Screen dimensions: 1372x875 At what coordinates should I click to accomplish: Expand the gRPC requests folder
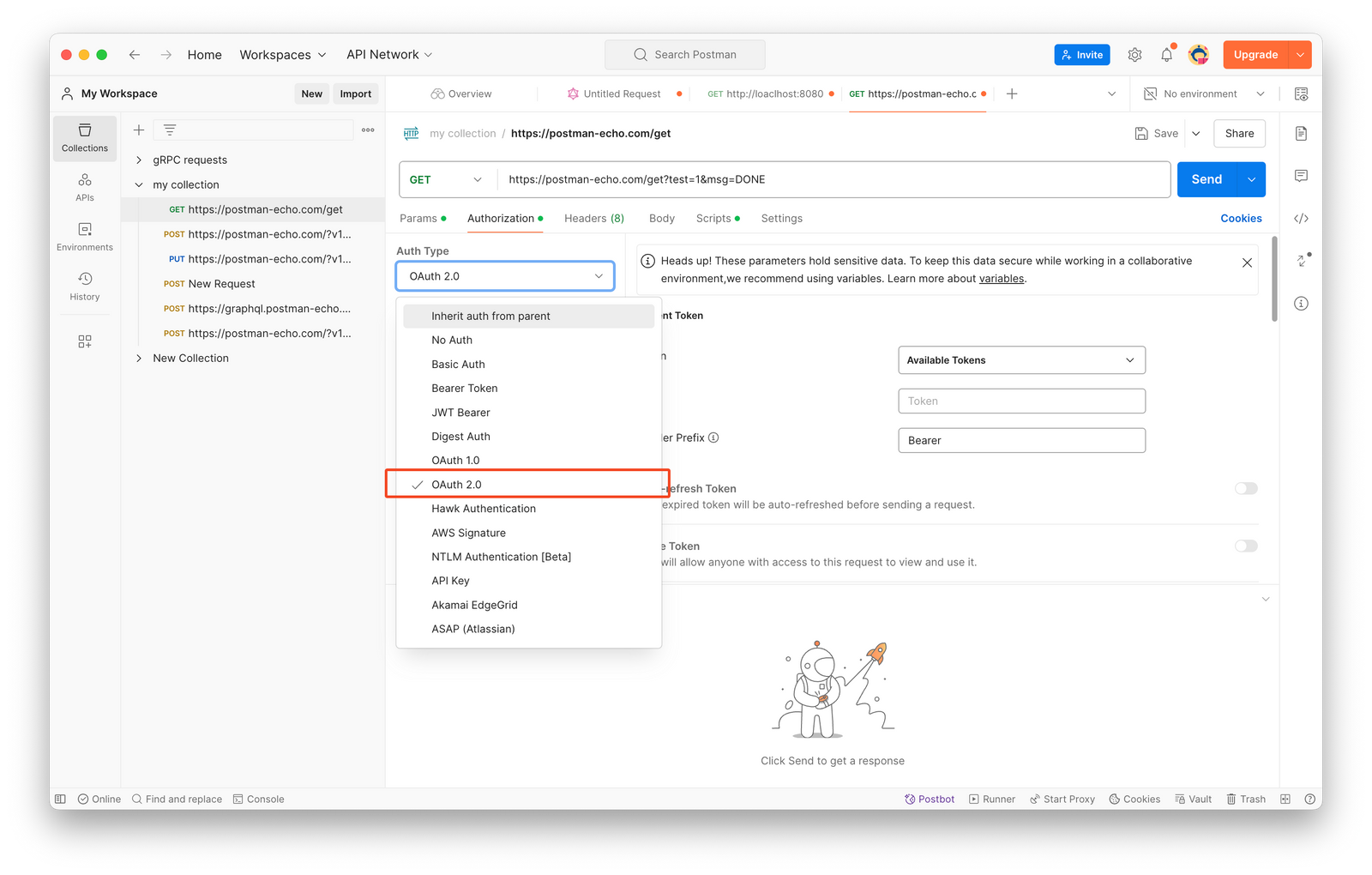coord(139,160)
